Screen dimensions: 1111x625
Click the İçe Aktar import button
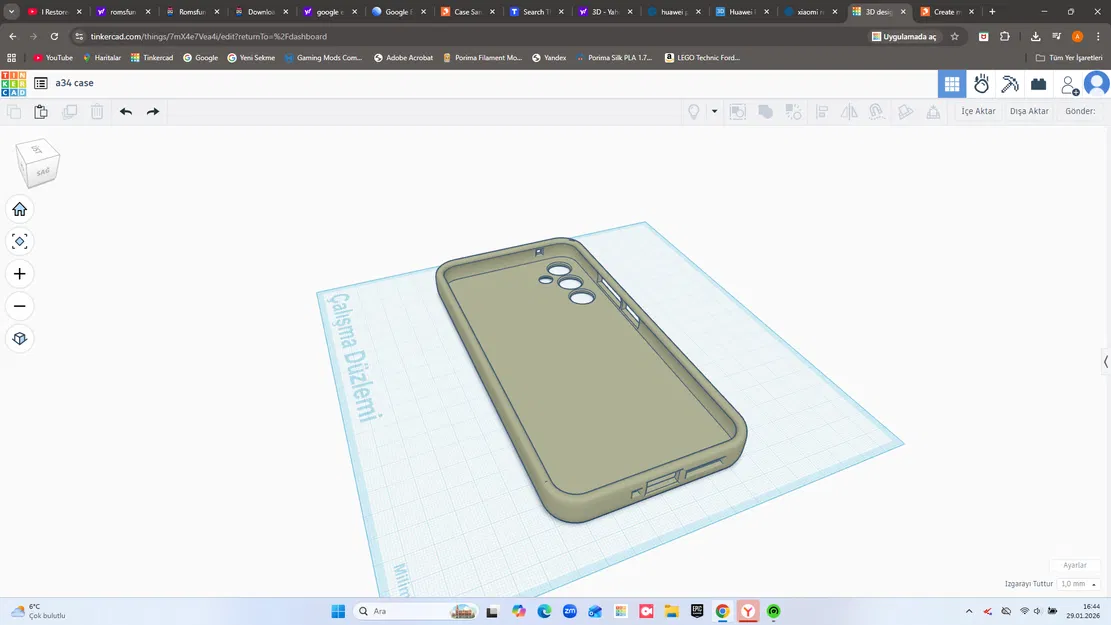978,112
